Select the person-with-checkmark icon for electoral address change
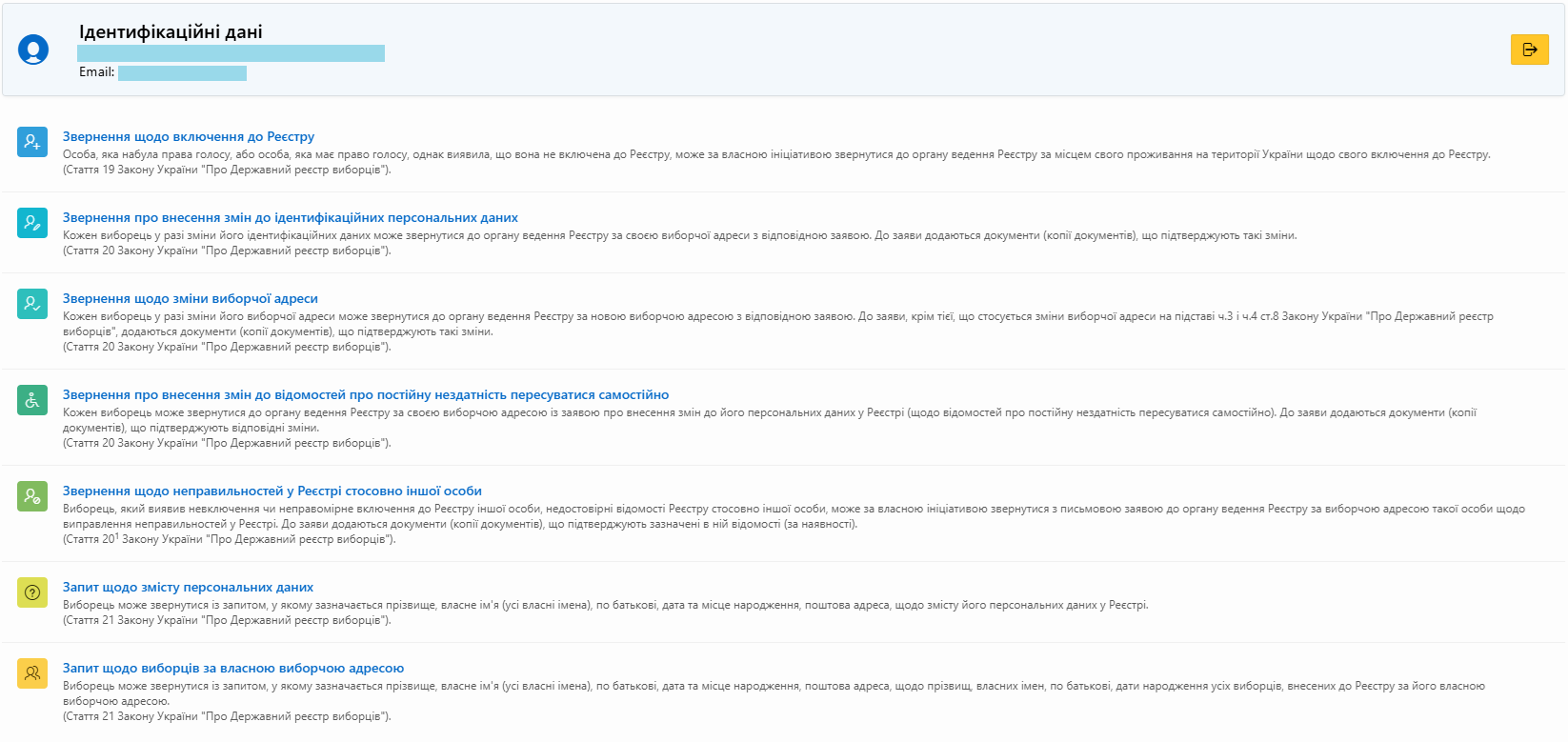 tap(32, 304)
